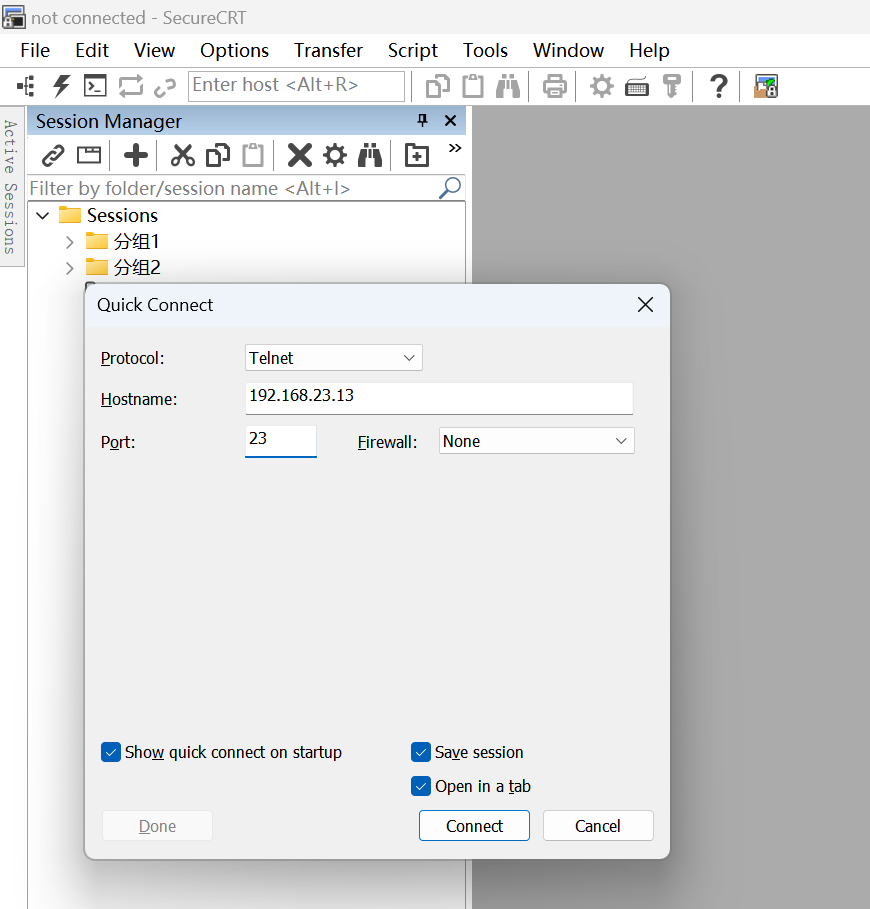Click the Public Key Assistant key icon
Viewport: 870px width, 909px height.
(672, 86)
